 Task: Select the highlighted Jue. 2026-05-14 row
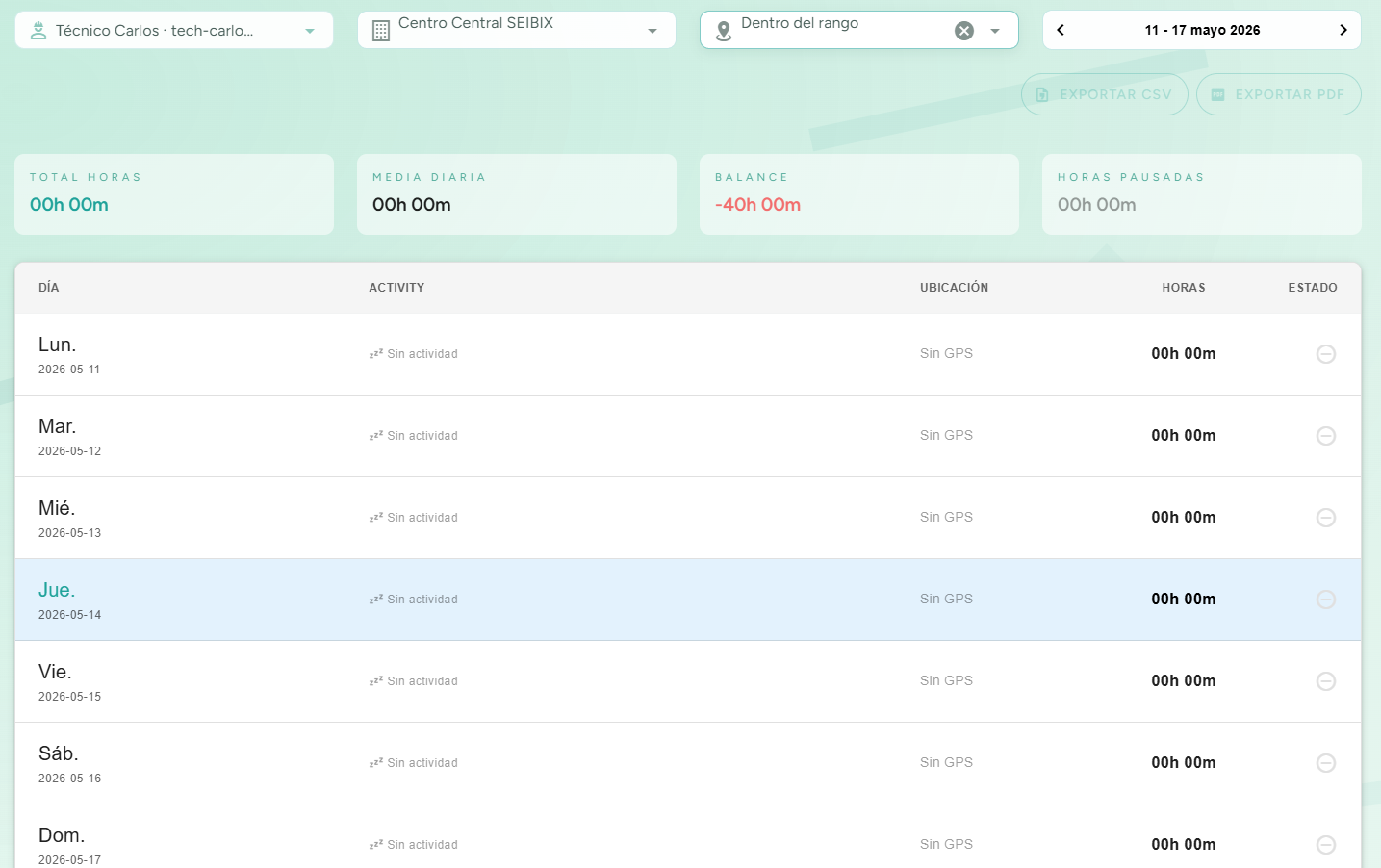click(x=688, y=600)
